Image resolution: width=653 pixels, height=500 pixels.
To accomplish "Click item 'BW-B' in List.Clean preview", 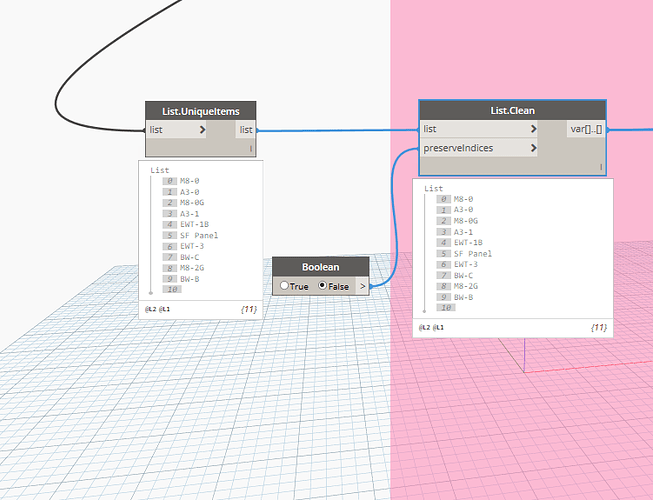I will click(464, 297).
